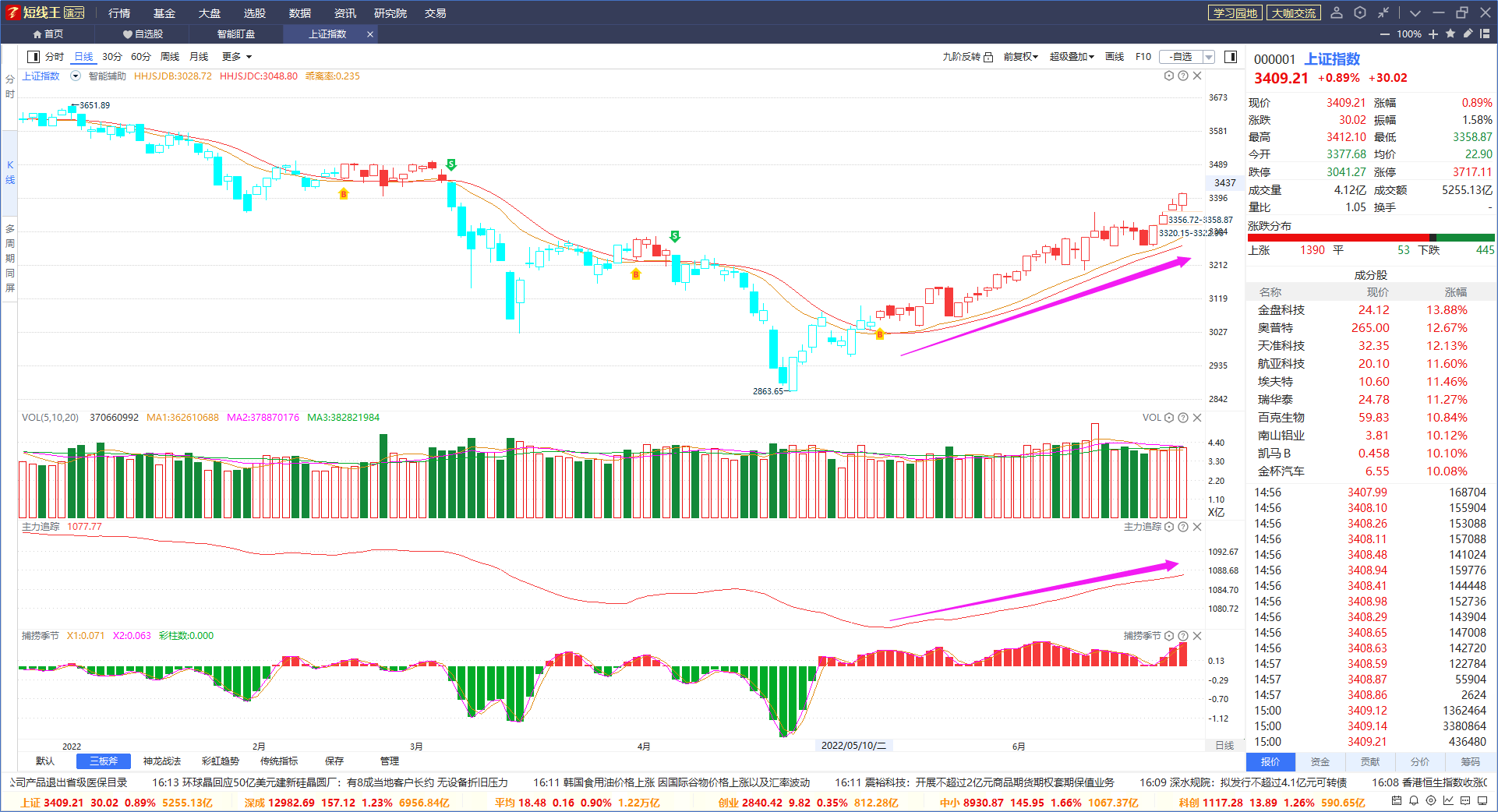Select the pencil draw icon
The width and height of the screenshot is (1498, 812).
1468,34
